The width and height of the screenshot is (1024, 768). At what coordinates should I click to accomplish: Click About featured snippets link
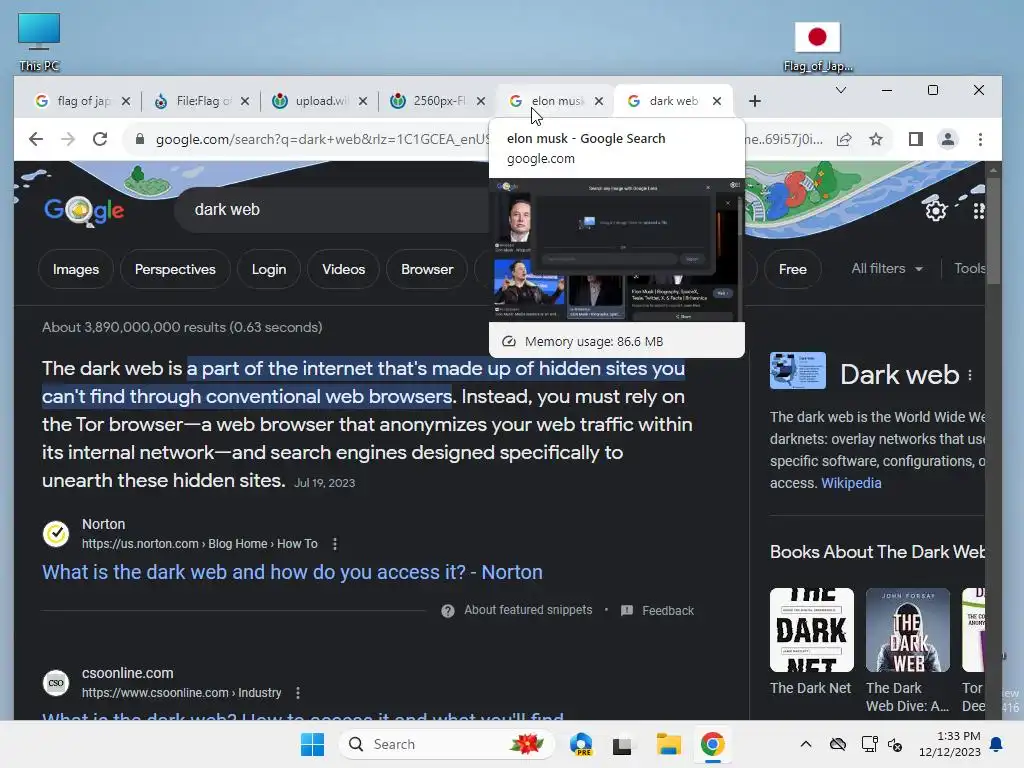pyautogui.click(x=528, y=610)
